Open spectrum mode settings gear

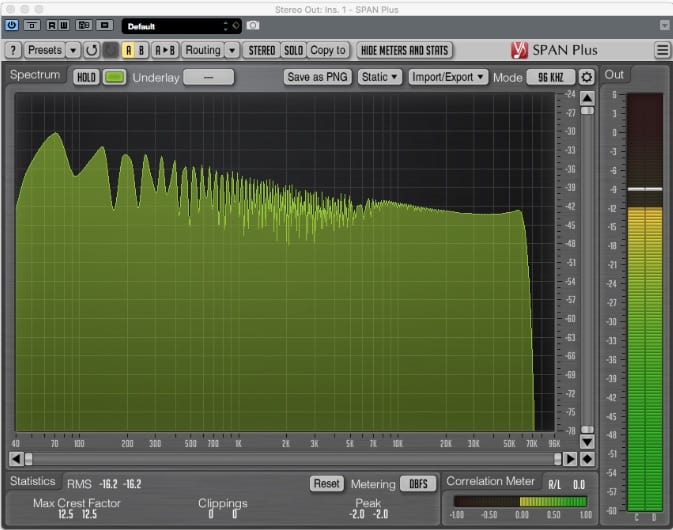(587, 77)
